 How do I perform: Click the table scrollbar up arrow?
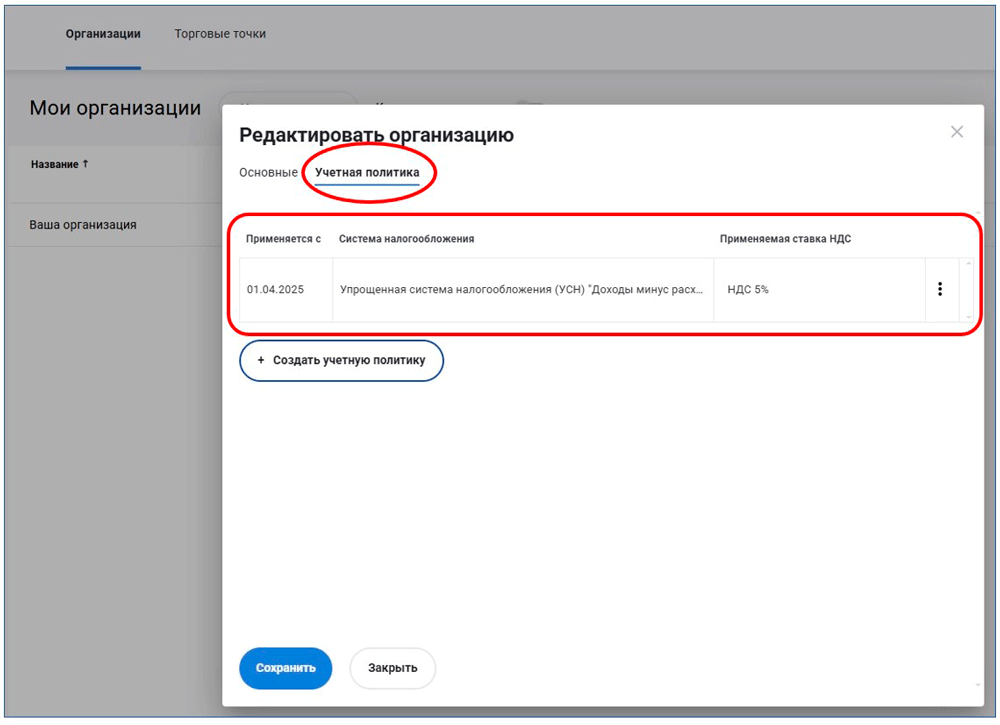click(x=967, y=264)
